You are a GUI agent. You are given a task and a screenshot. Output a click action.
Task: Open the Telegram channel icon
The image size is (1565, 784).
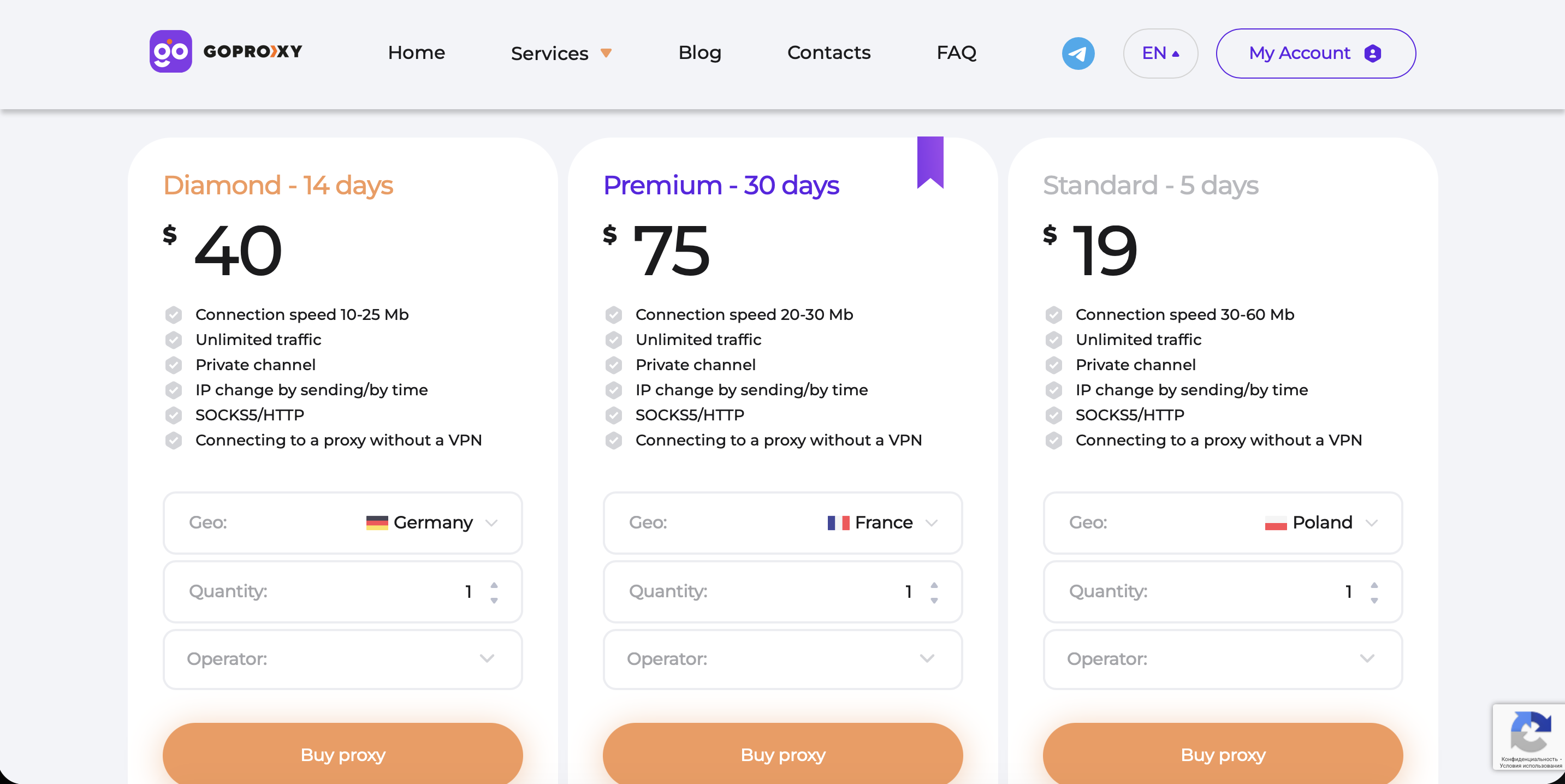[x=1078, y=54]
